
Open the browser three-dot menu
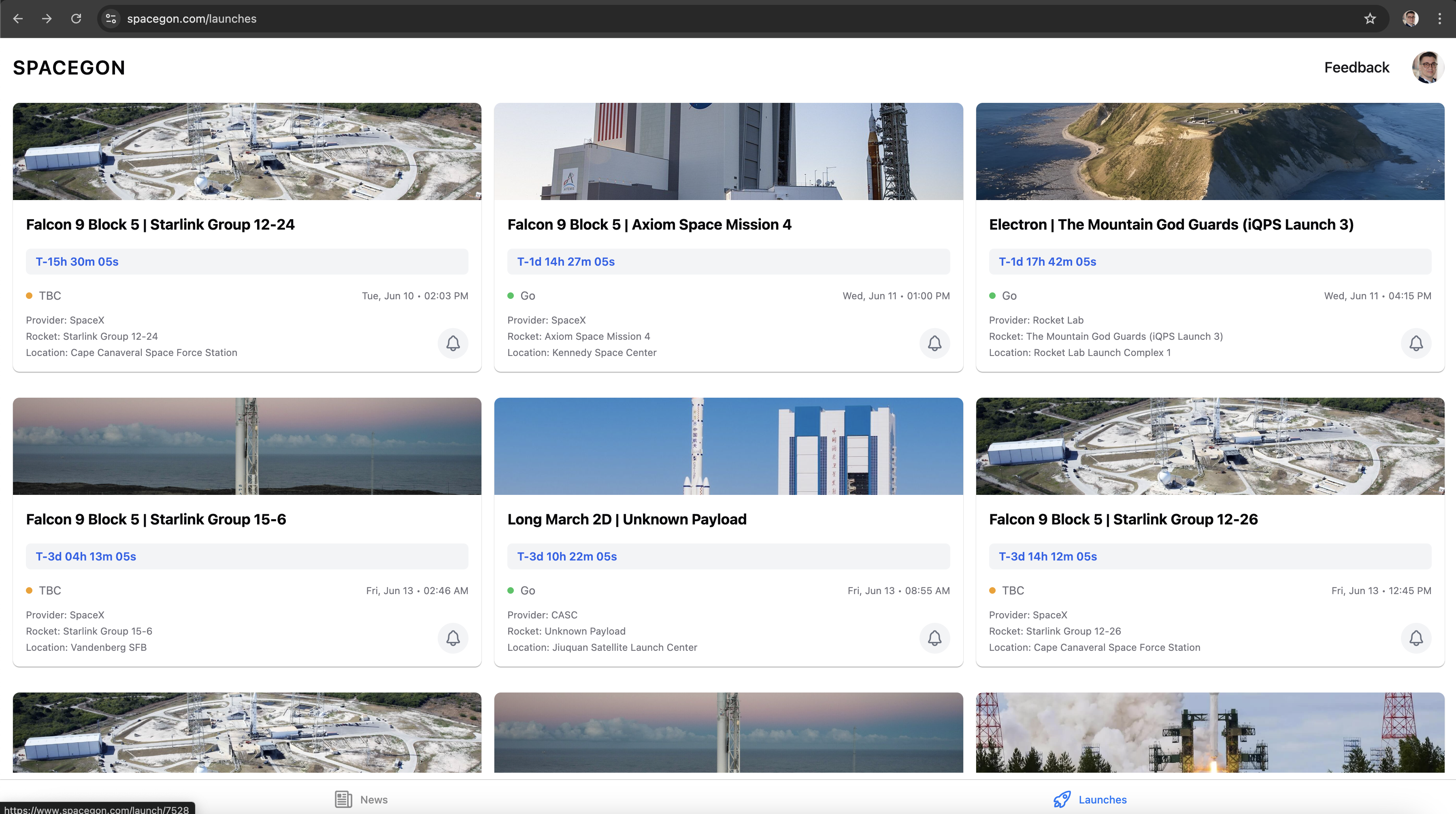coord(1439,19)
